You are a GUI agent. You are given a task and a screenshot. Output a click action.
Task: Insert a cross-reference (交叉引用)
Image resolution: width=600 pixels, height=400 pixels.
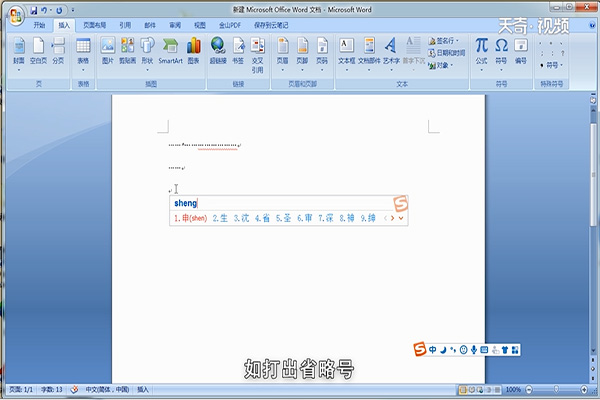[258, 55]
